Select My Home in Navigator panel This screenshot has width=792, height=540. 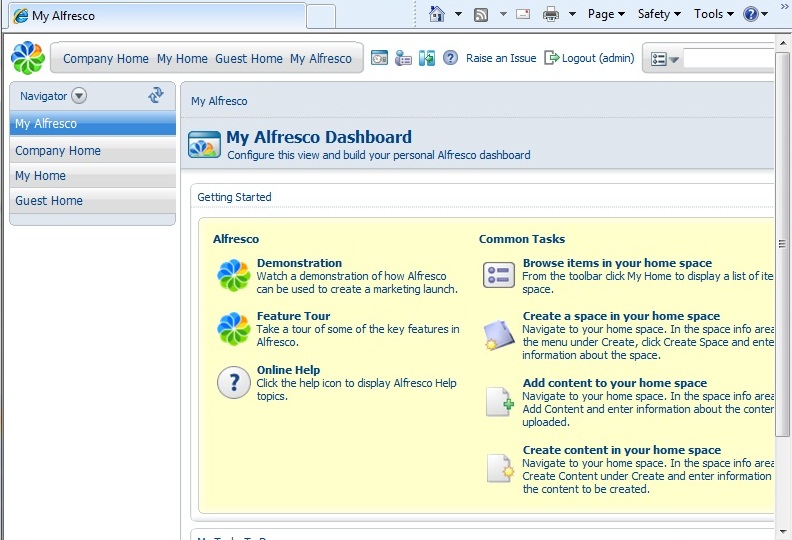click(92, 175)
